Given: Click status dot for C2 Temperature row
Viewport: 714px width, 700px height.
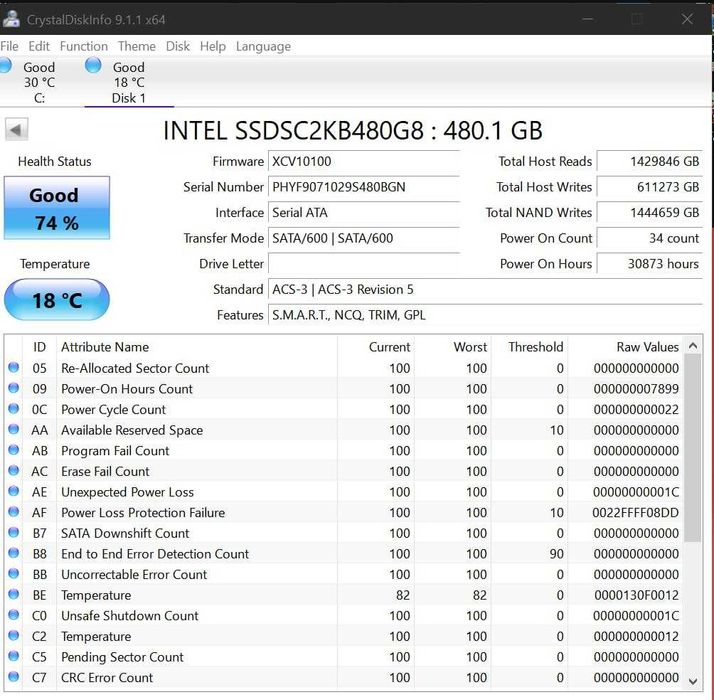Looking at the screenshot, I should click(x=14, y=635).
